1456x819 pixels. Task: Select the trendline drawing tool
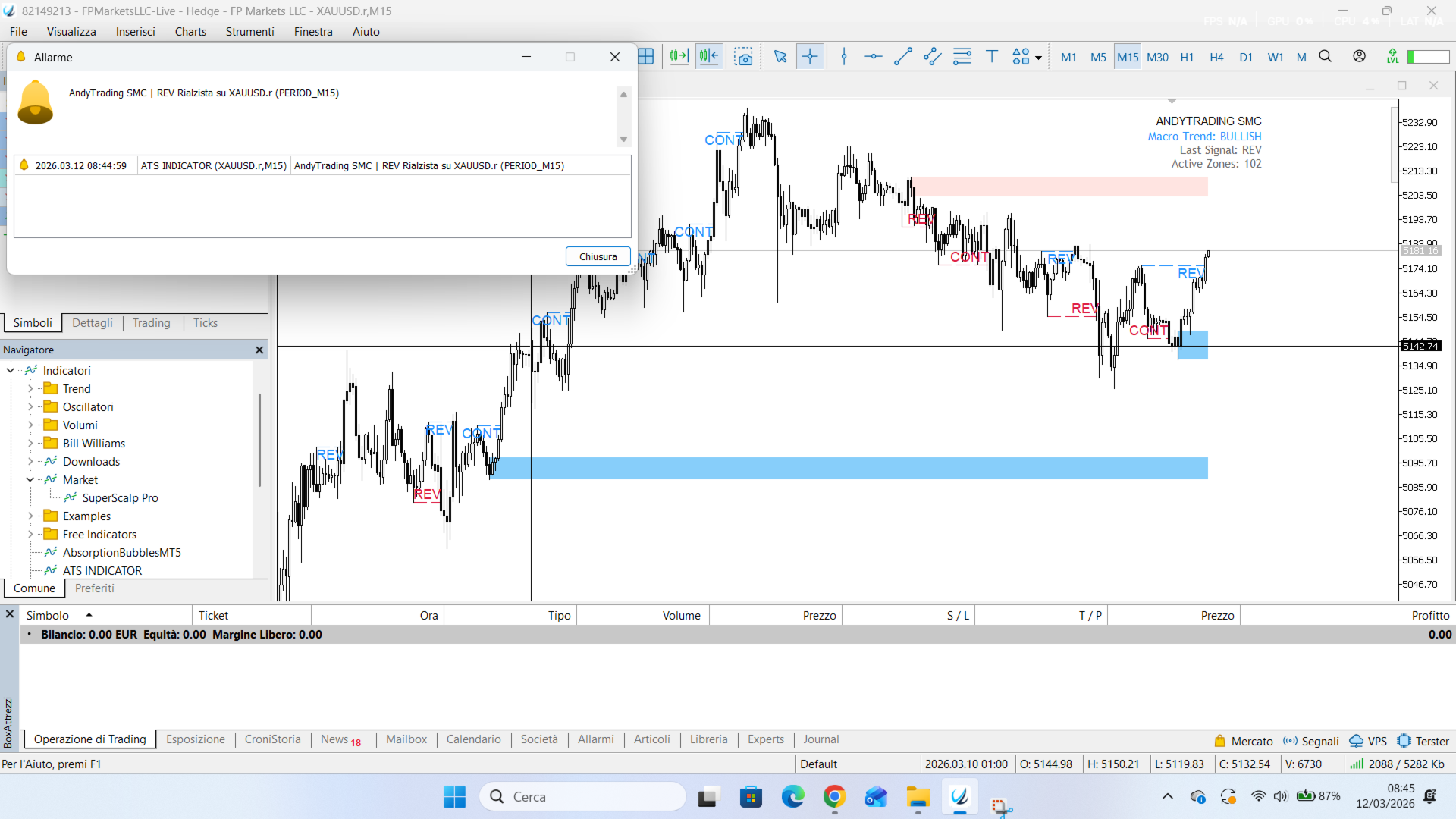pos(902,57)
